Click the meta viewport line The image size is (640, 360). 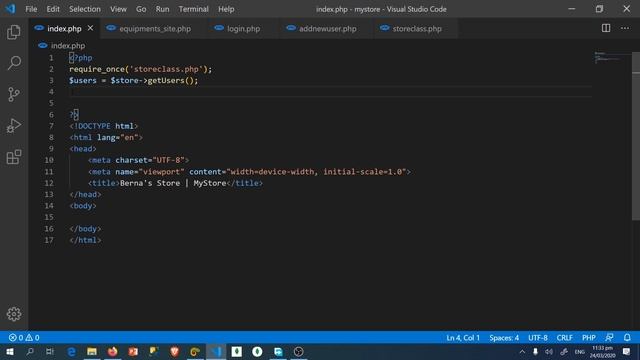pyautogui.click(x=249, y=171)
